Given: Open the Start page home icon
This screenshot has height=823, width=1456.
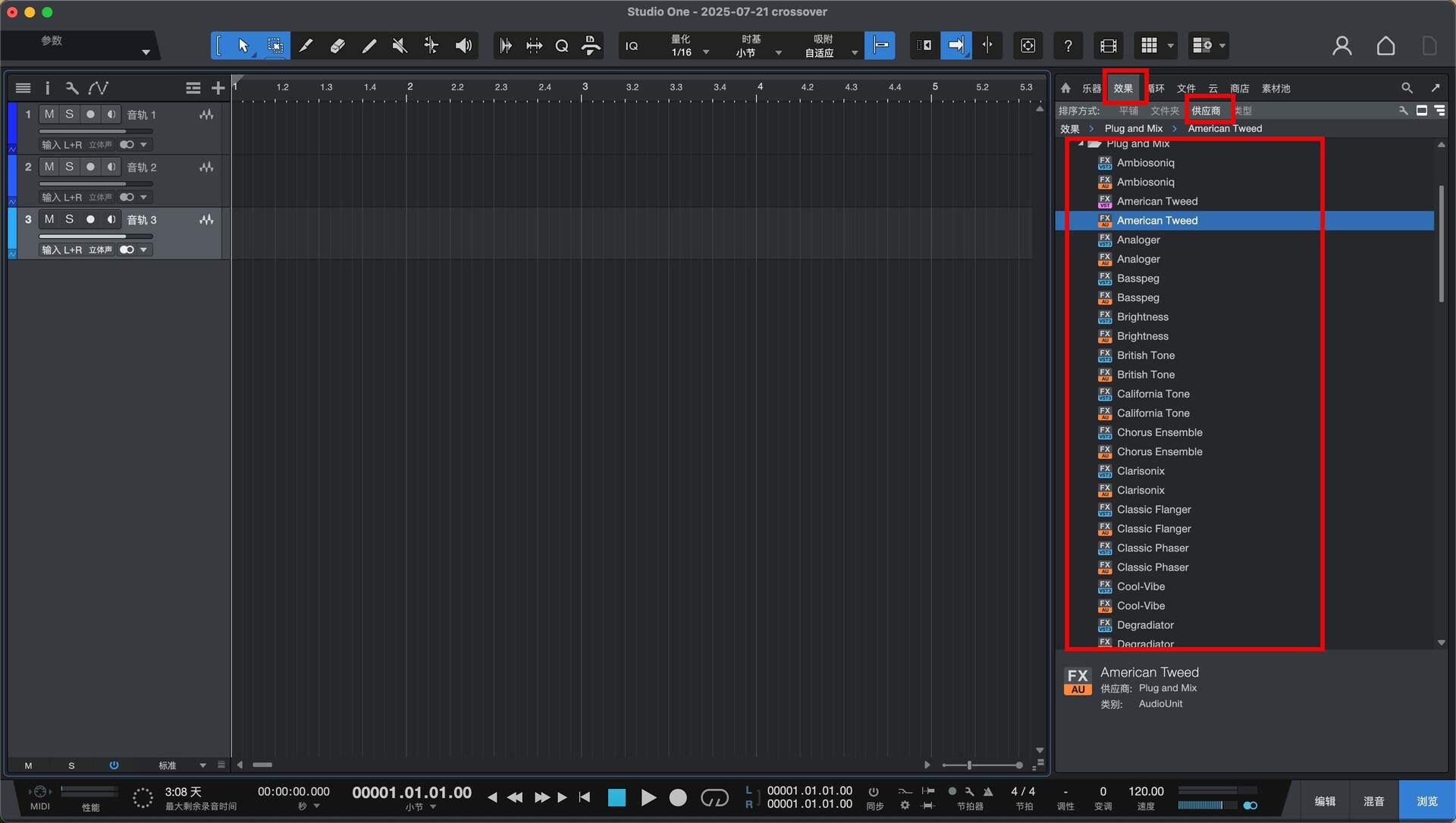Looking at the screenshot, I should click(x=1385, y=46).
